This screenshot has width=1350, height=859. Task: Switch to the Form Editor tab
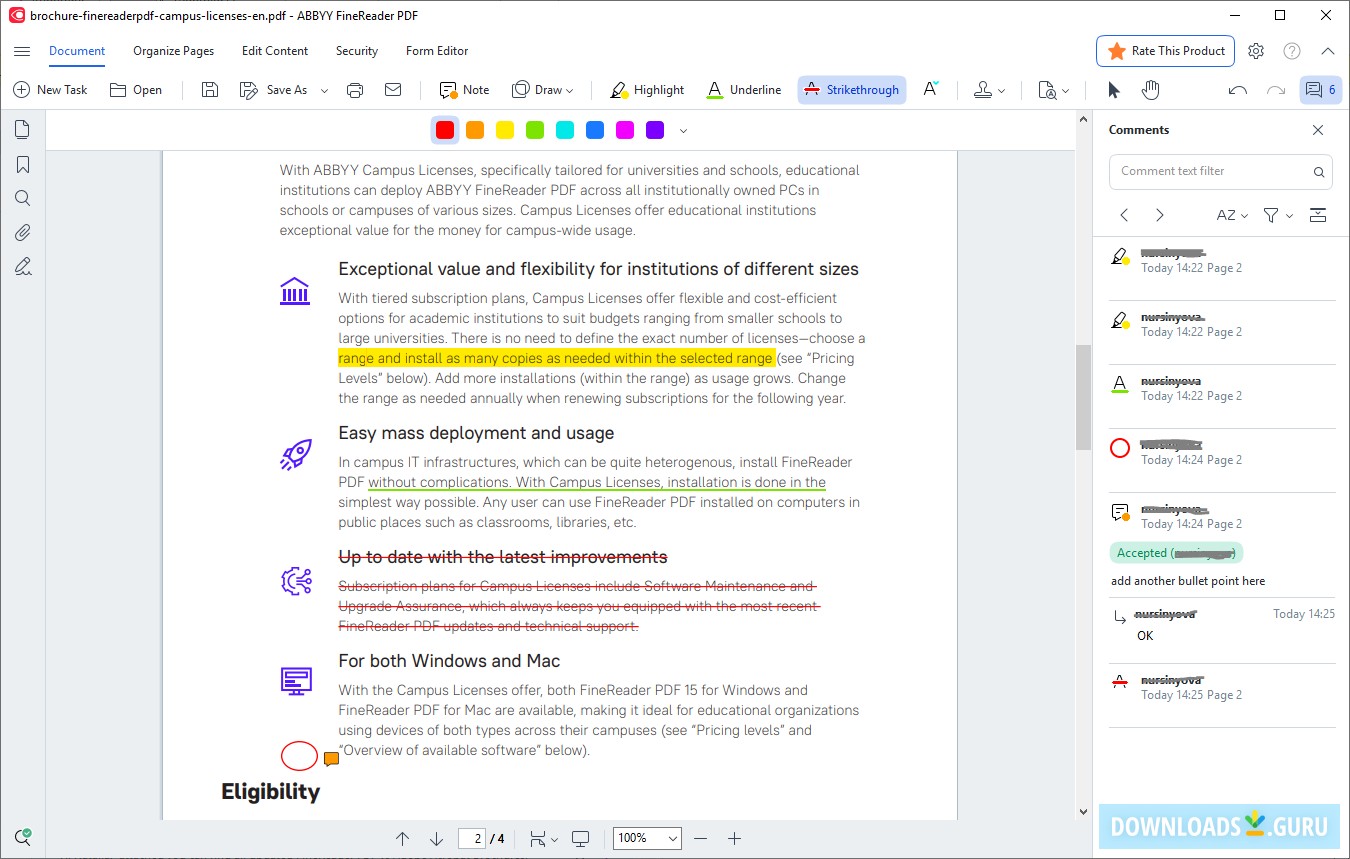point(437,51)
